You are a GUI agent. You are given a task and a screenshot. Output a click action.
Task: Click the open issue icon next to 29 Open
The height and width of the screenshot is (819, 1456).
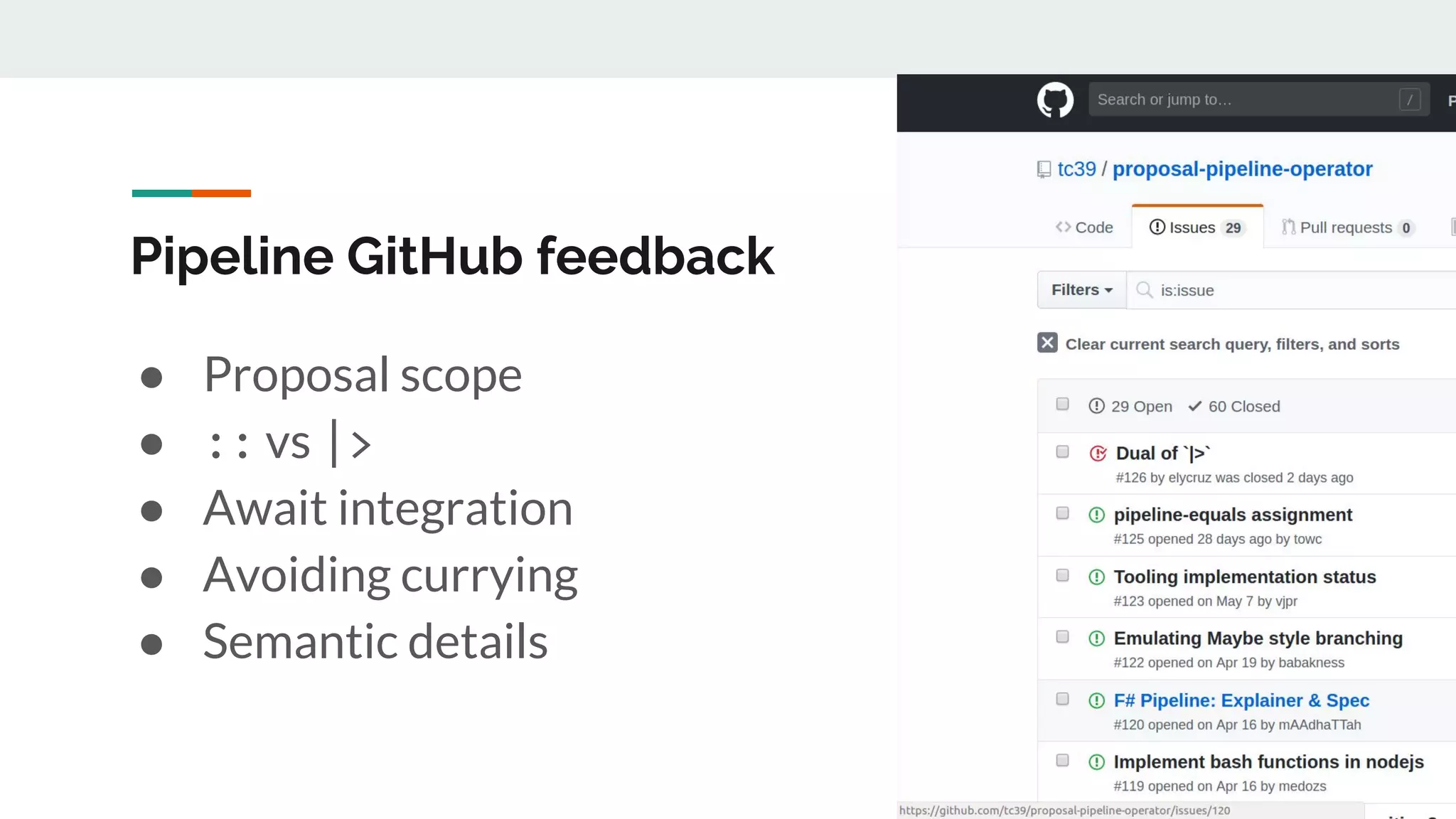click(x=1096, y=406)
